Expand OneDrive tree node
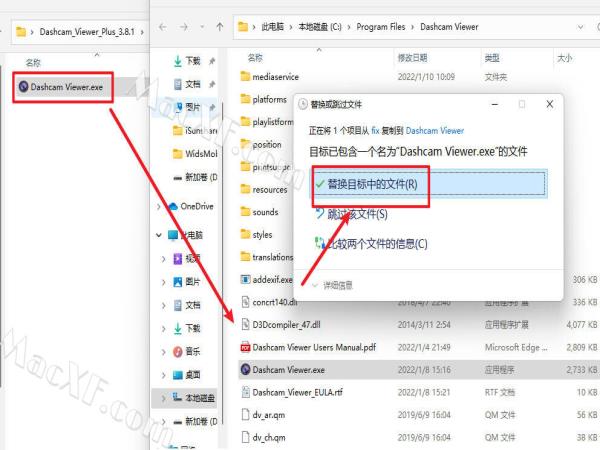The width and height of the screenshot is (600, 450). click(159, 206)
